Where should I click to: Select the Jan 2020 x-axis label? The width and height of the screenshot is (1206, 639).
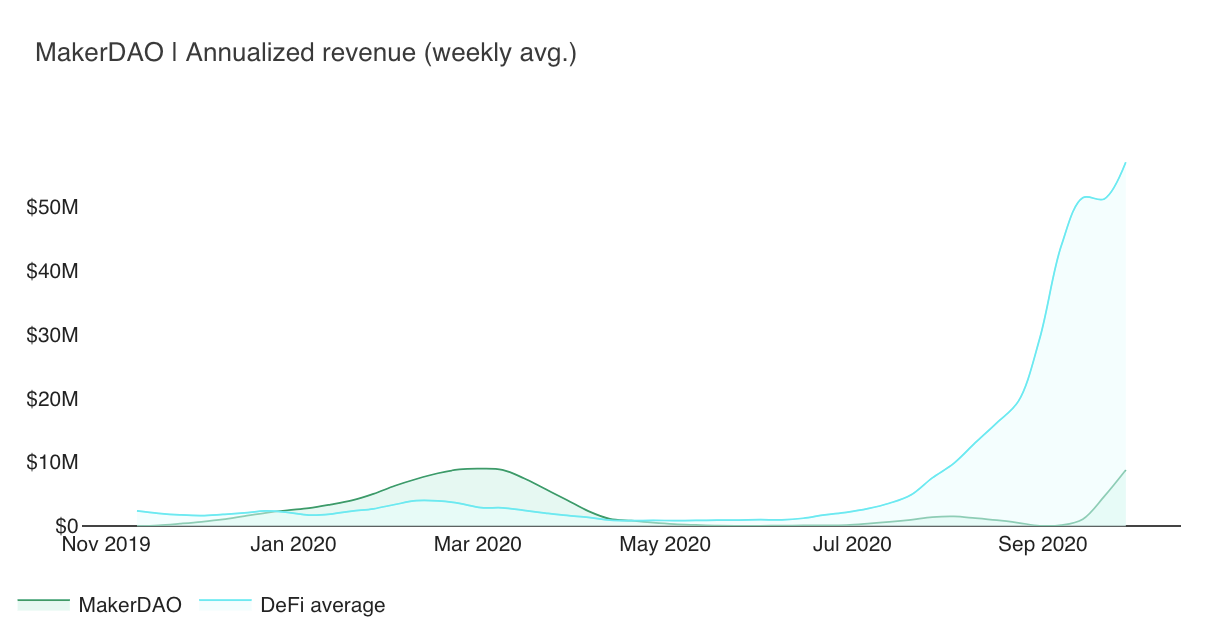(293, 545)
